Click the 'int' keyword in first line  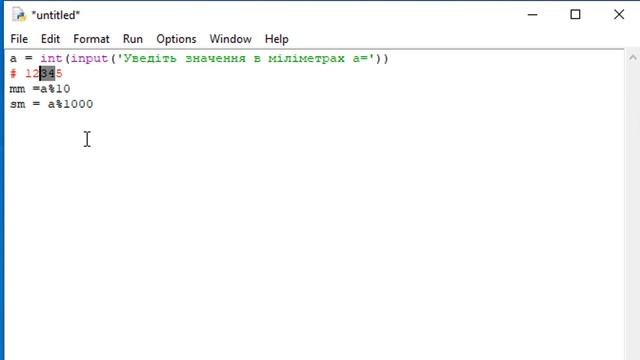51,58
